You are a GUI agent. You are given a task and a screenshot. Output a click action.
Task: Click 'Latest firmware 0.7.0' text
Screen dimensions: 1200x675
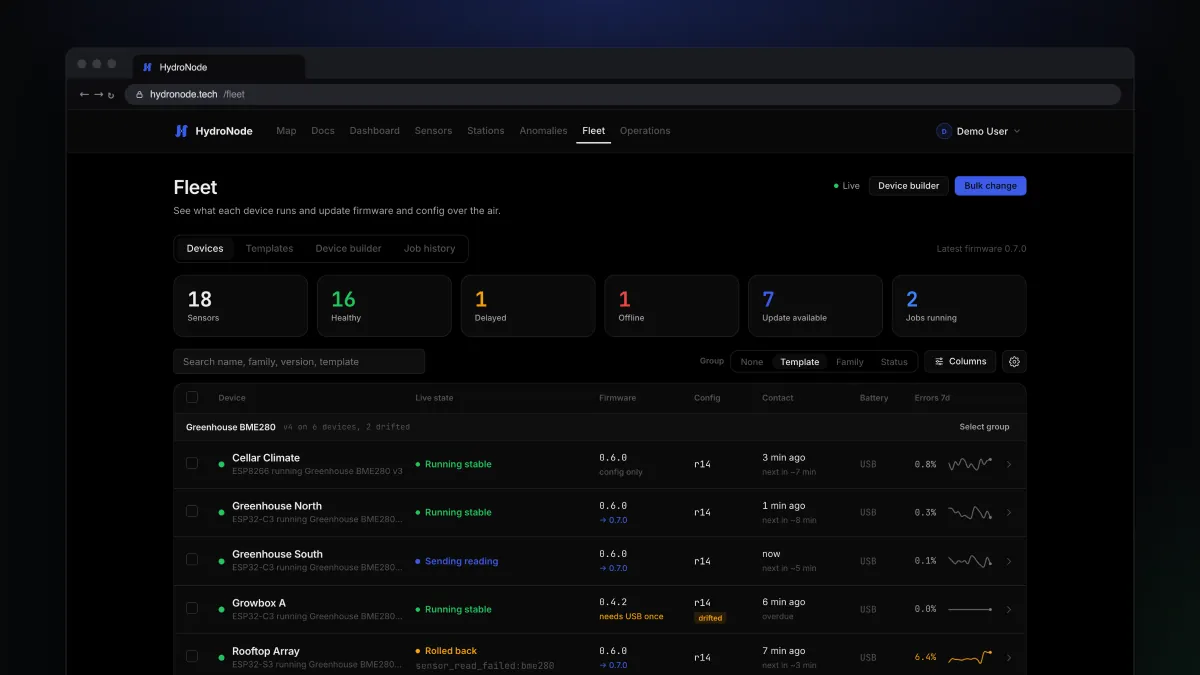point(981,249)
